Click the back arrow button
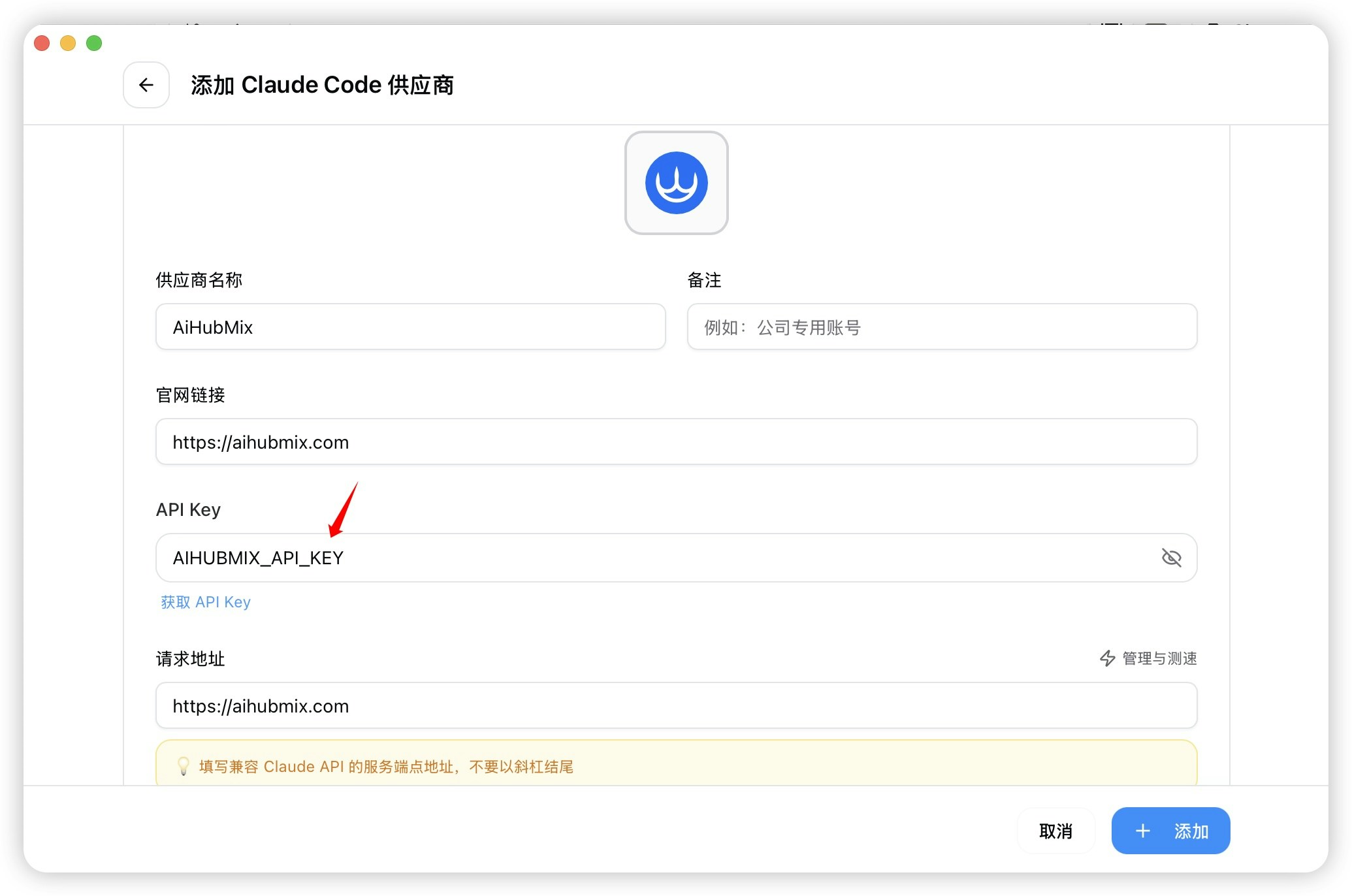The height and width of the screenshot is (896, 1352). pyautogui.click(x=146, y=85)
